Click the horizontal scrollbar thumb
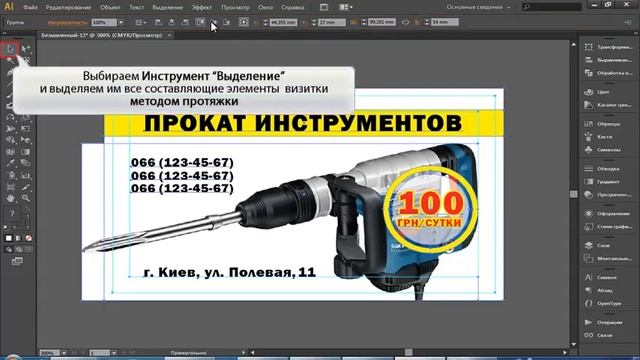This screenshot has height=360, width=640. [x=409, y=352]
